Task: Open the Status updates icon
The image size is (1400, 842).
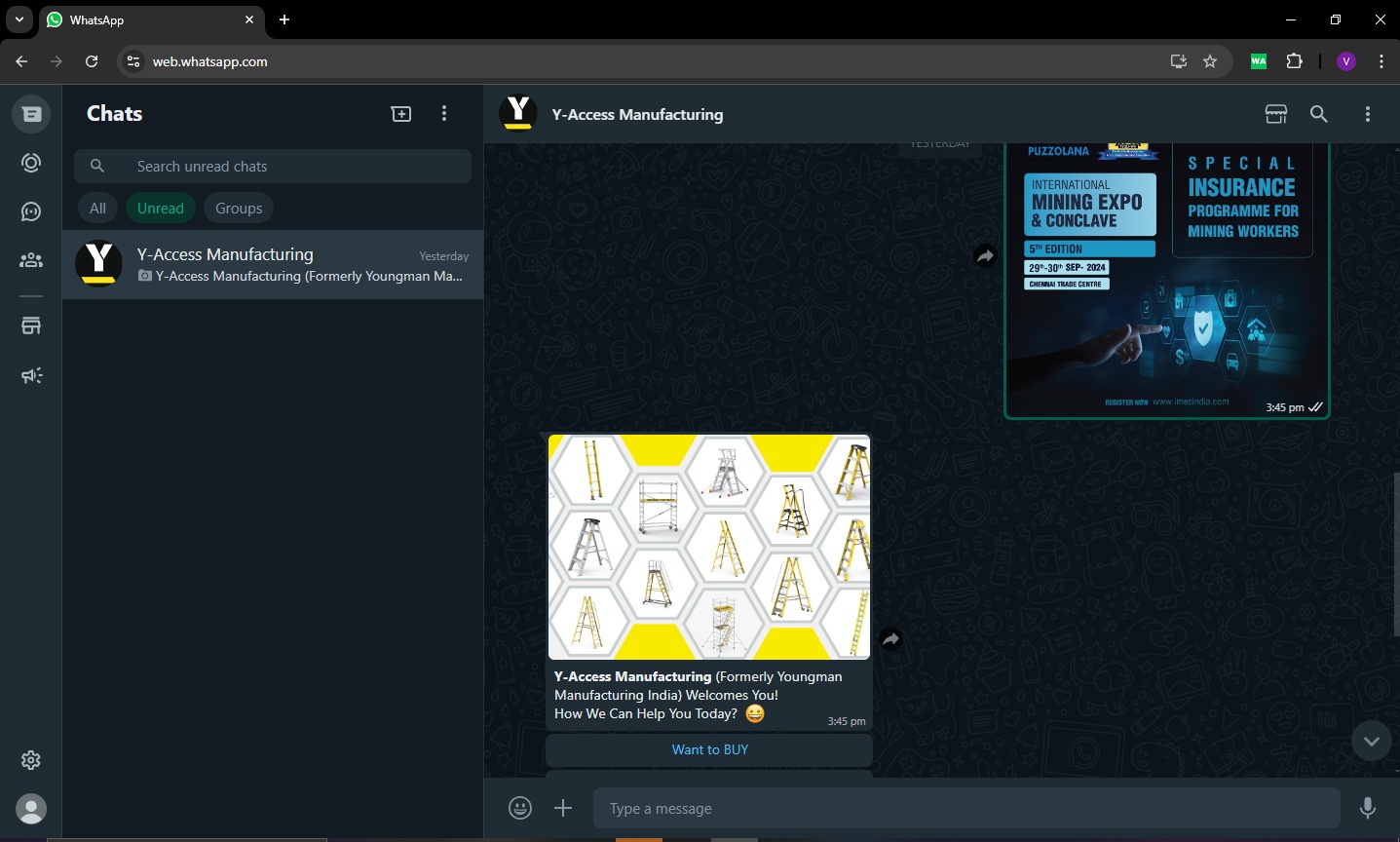Action: pos(31,163)
